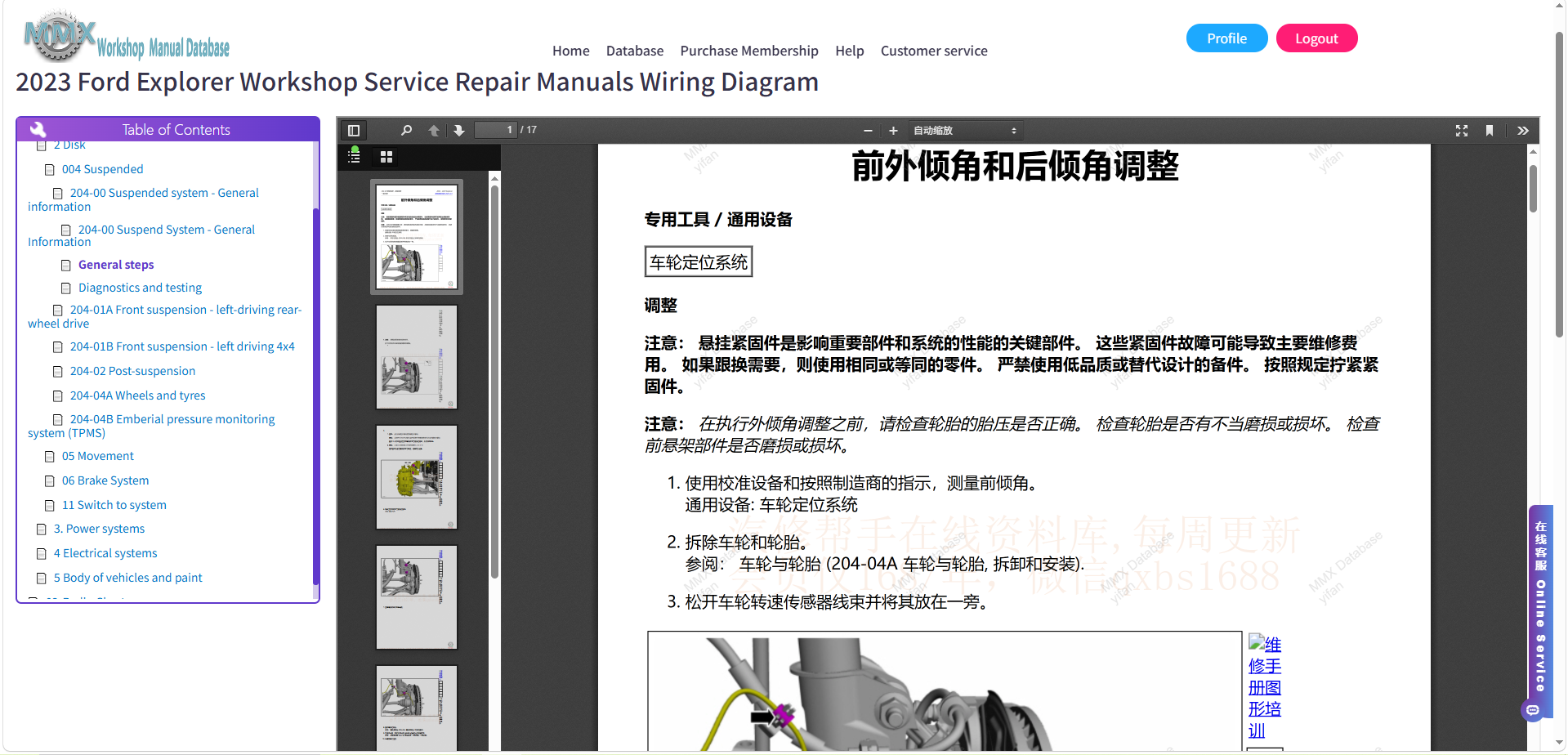Open 06 Brake System section
Image resolution: width=1568 pixels, height=755 pixels.
pyautogui.click(x=105, y=480)
